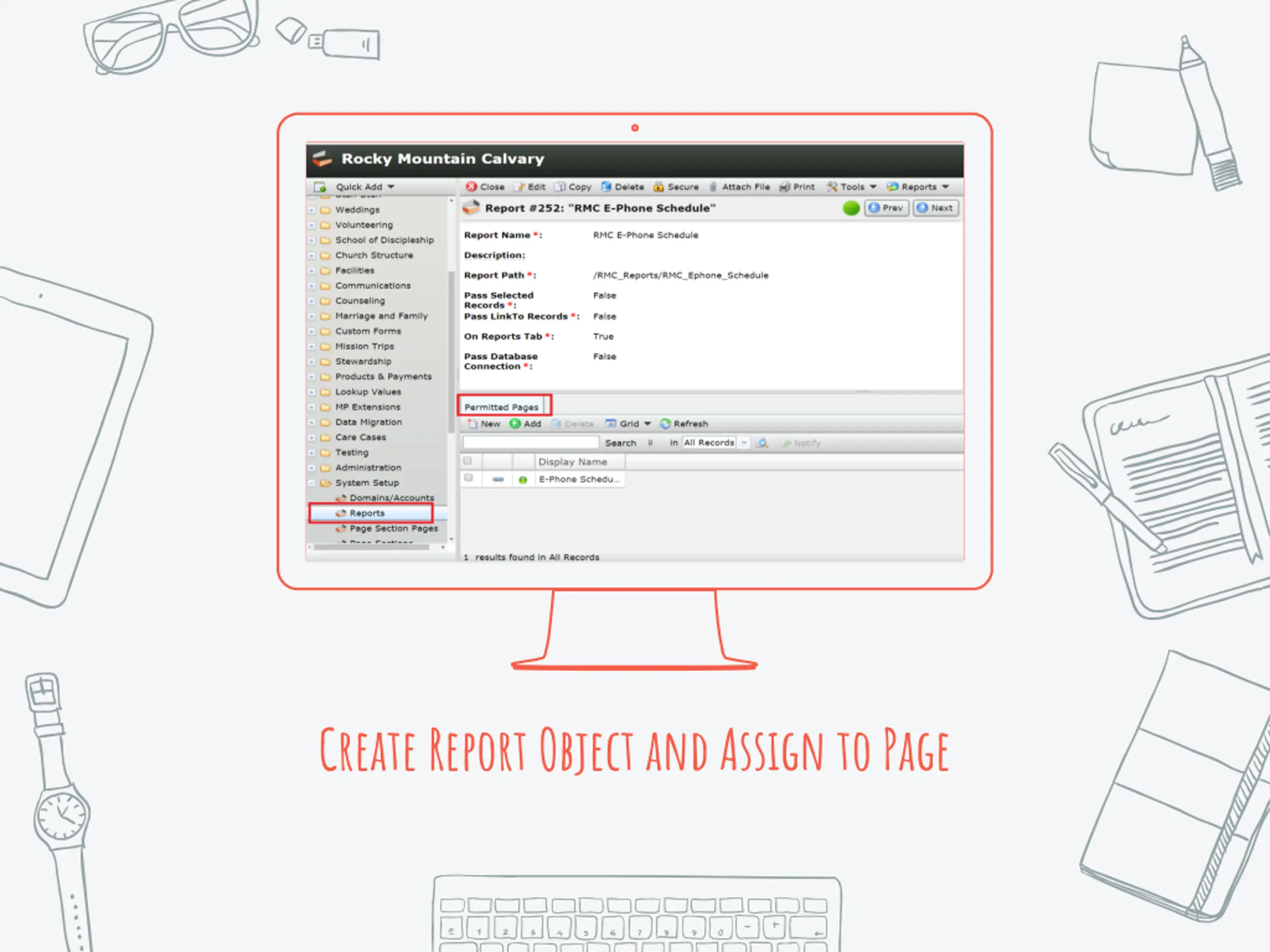Open the Tools dropdown menu
This screenshot has width=1270, height=952.
[851, 186]
